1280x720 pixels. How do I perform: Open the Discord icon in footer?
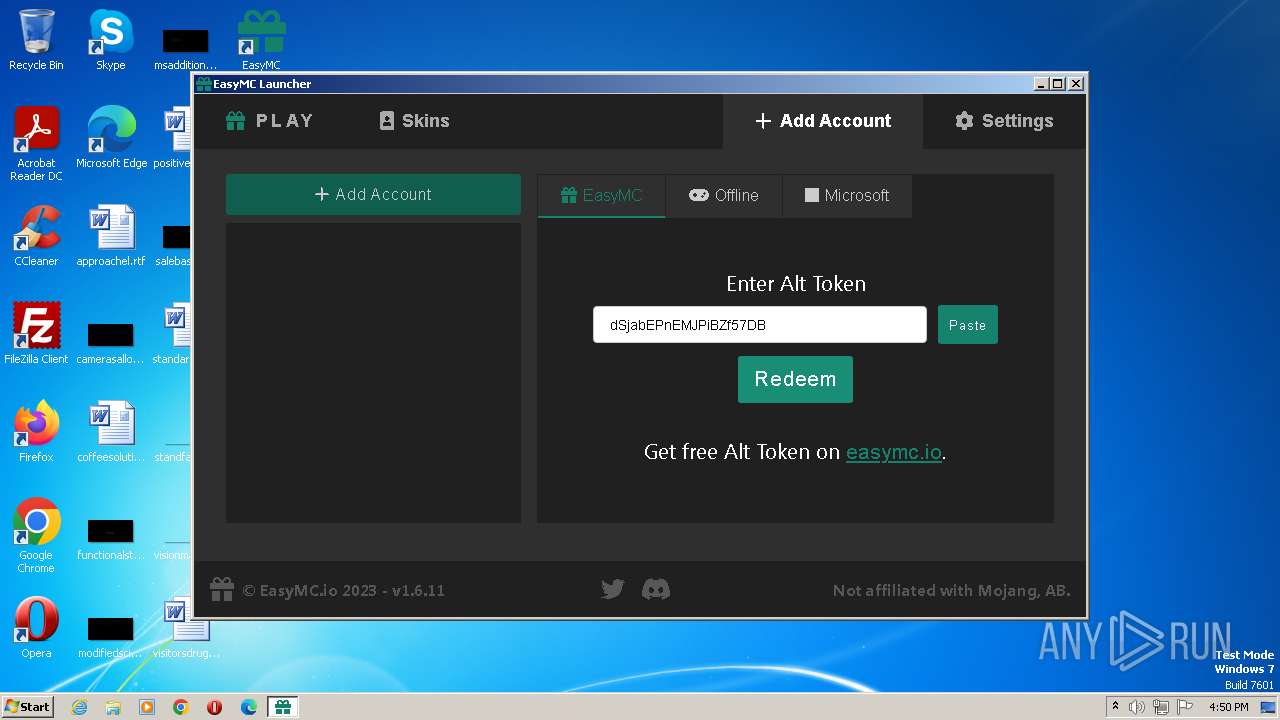tap(656, 589)
